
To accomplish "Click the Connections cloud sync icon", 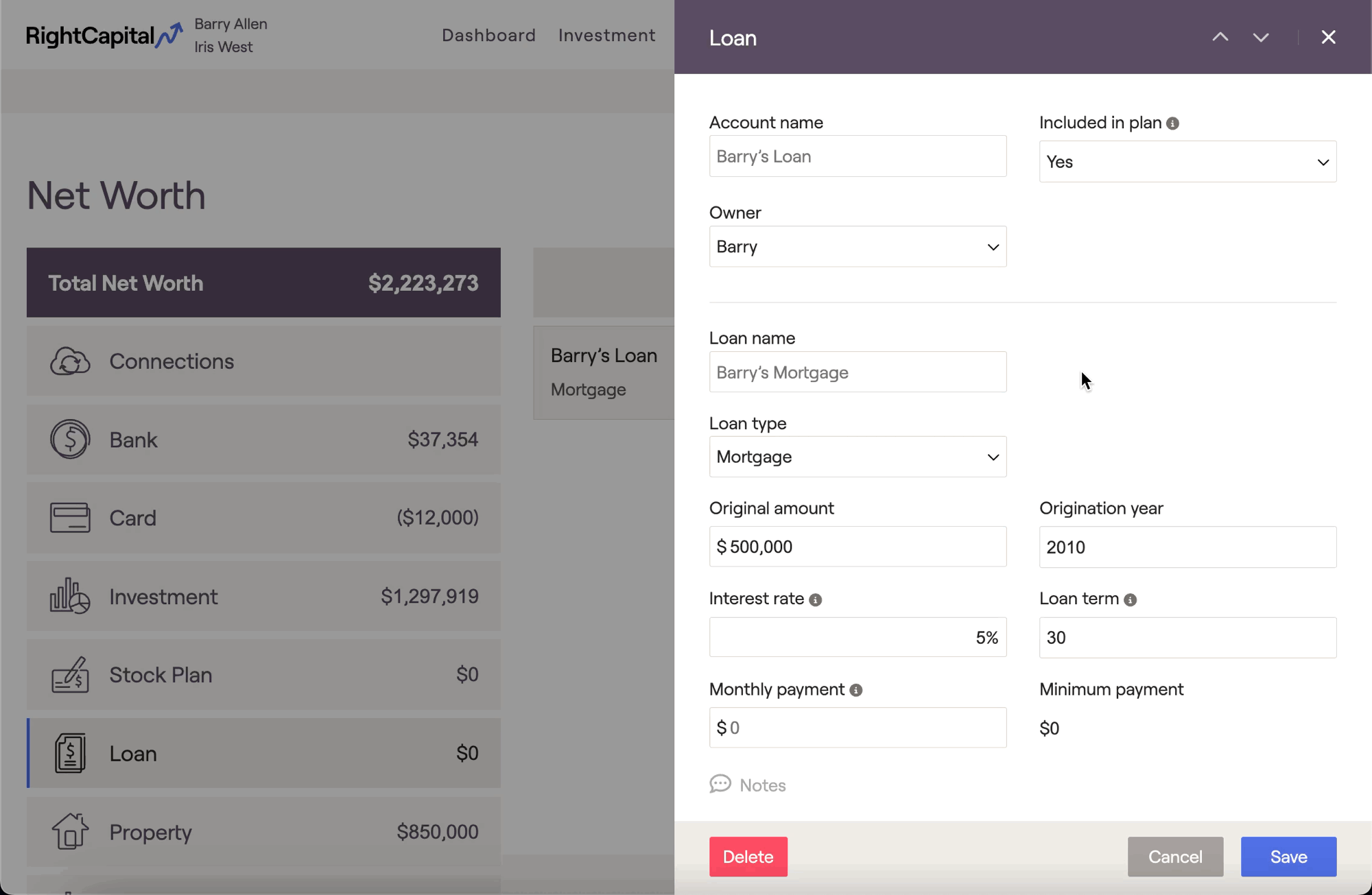I will [x=70, y=361].
